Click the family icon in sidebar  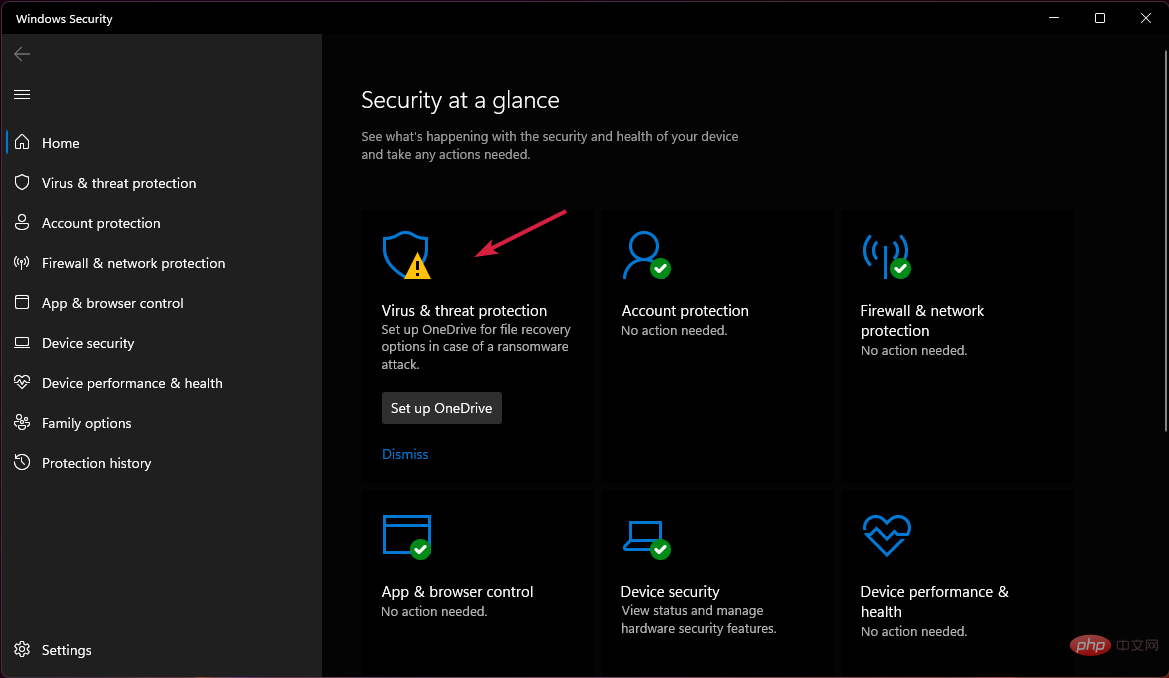(x=22, y=422)
